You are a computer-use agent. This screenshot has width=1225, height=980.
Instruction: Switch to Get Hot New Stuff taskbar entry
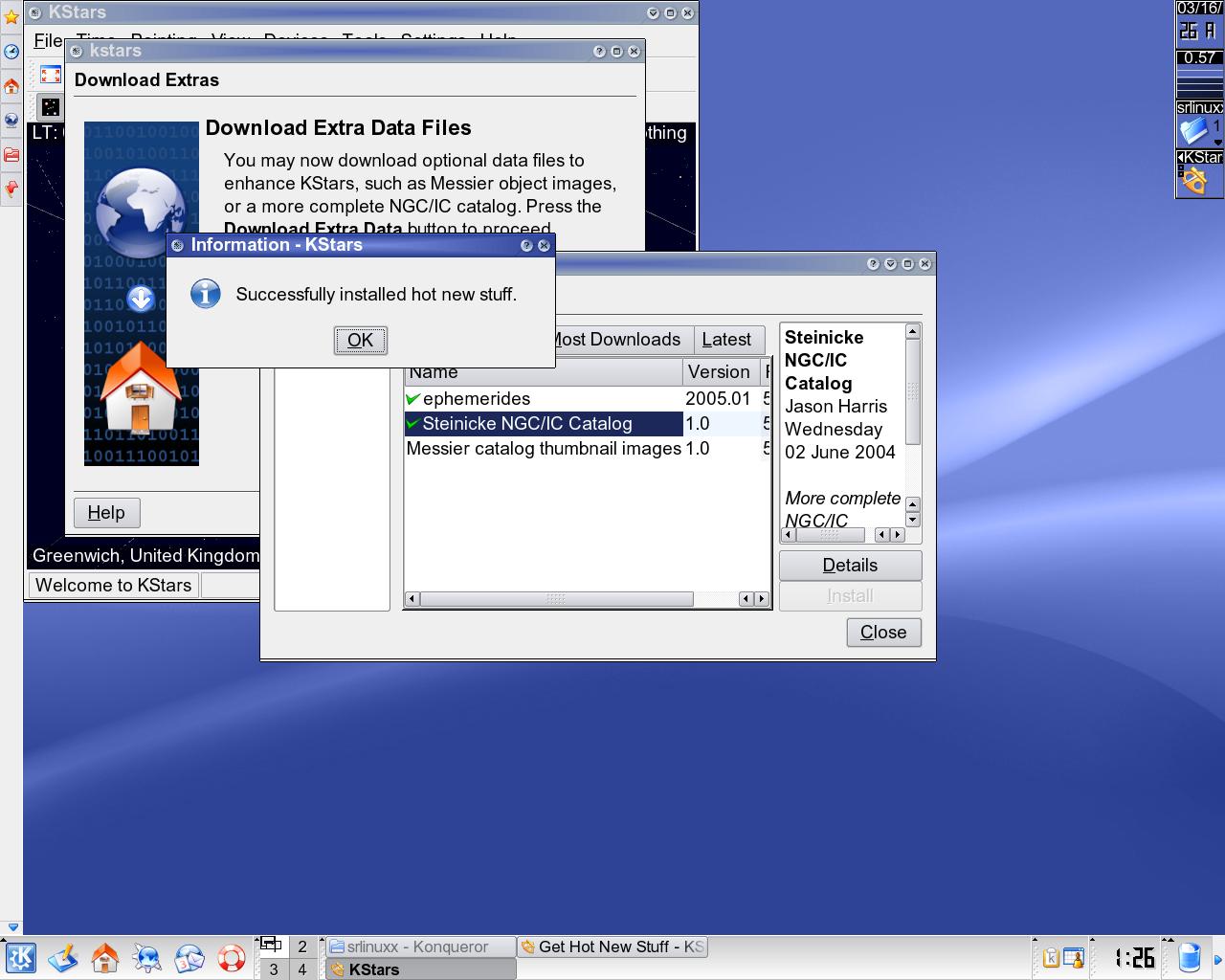tap(612, 947)
